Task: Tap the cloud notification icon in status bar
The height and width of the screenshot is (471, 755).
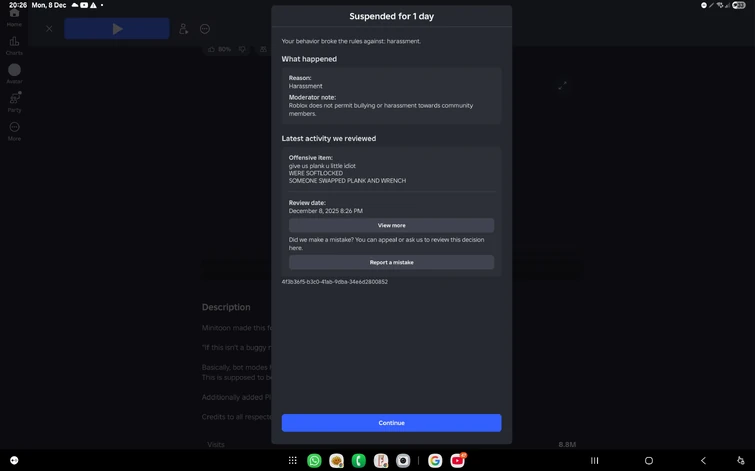Action: [75, 5]
